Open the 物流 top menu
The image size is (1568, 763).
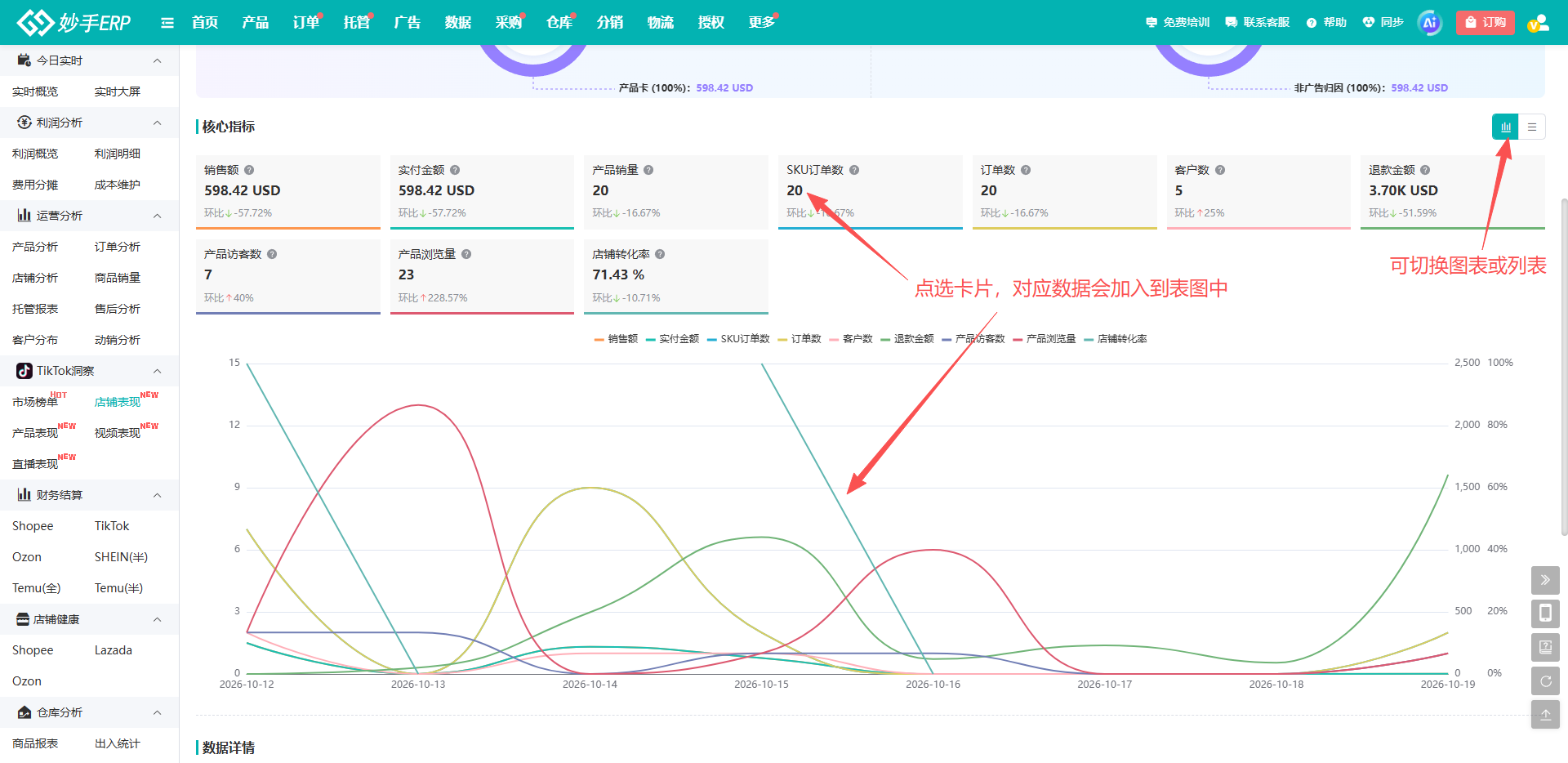point(661,23)
